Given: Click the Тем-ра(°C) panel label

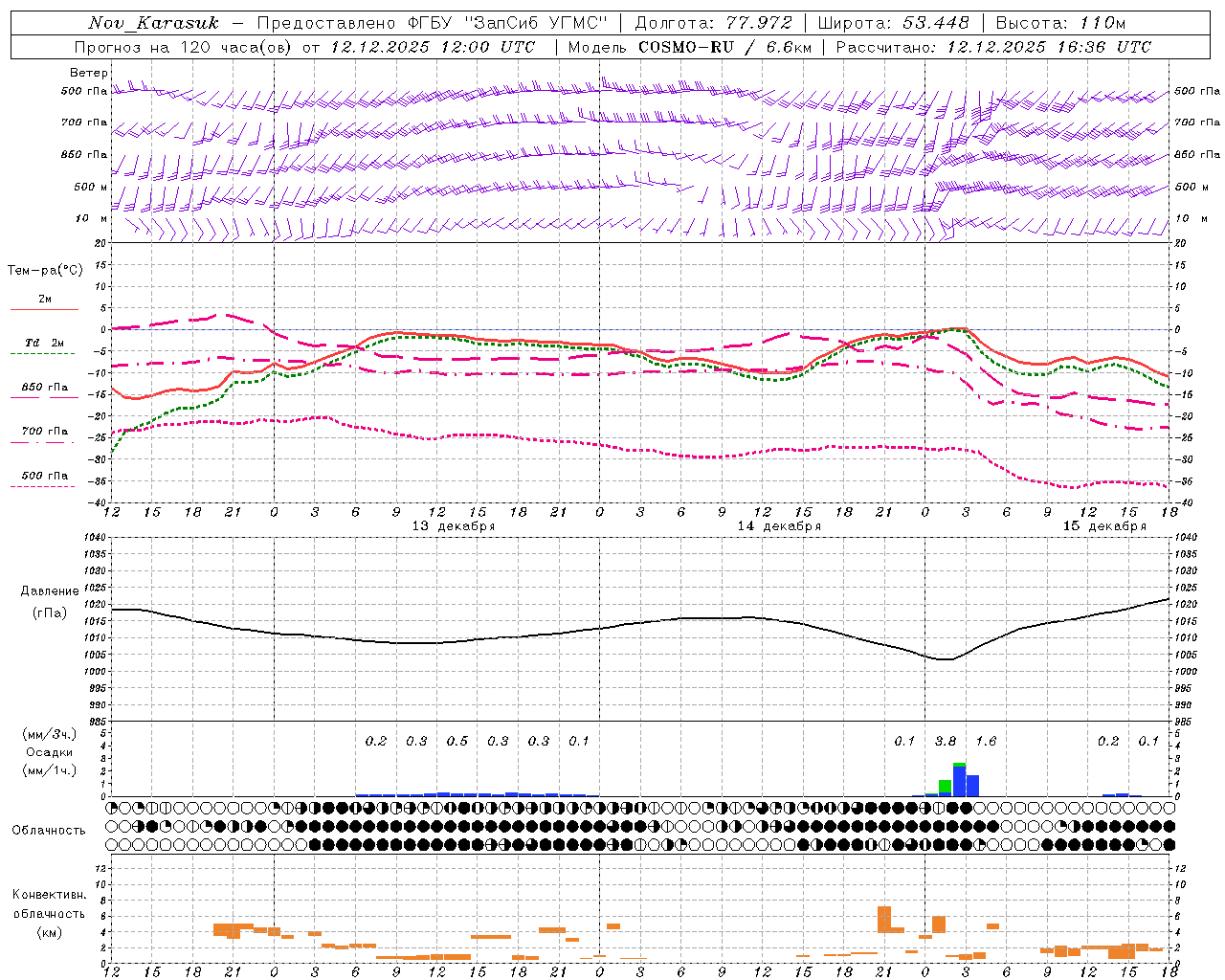Looking at the screenshot, I should coord(45,271).
